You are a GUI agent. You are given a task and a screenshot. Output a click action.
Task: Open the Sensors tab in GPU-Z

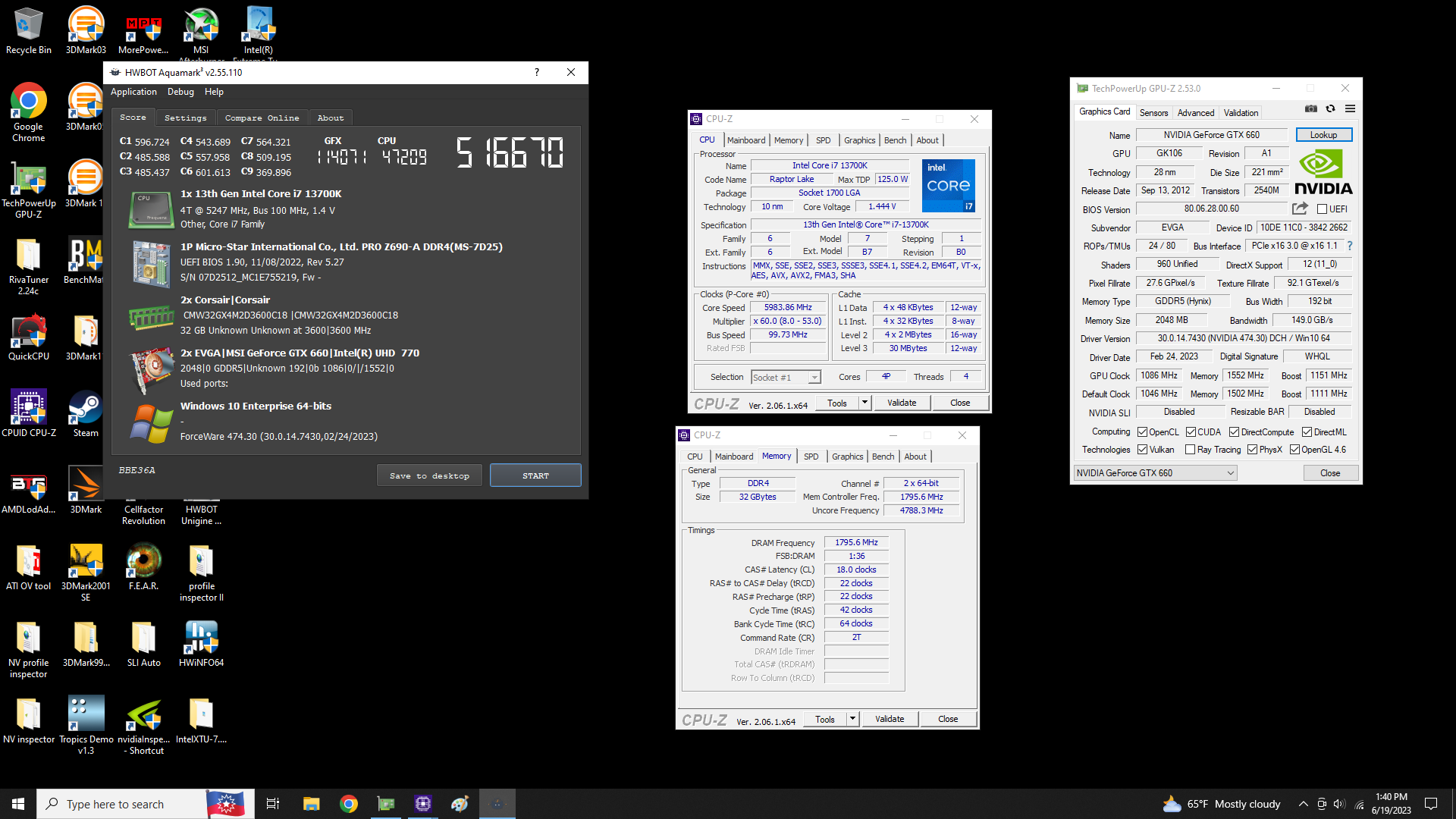[1153, 112]
